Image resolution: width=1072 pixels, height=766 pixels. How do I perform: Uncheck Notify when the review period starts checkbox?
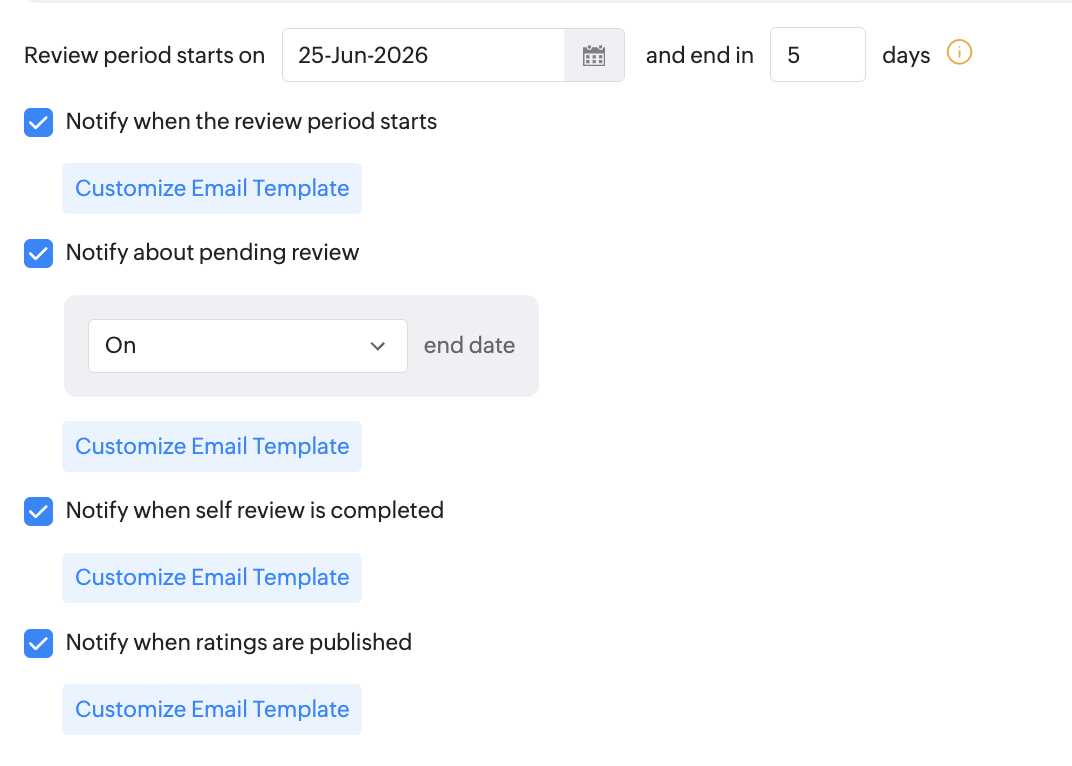(x=38, y=123)
